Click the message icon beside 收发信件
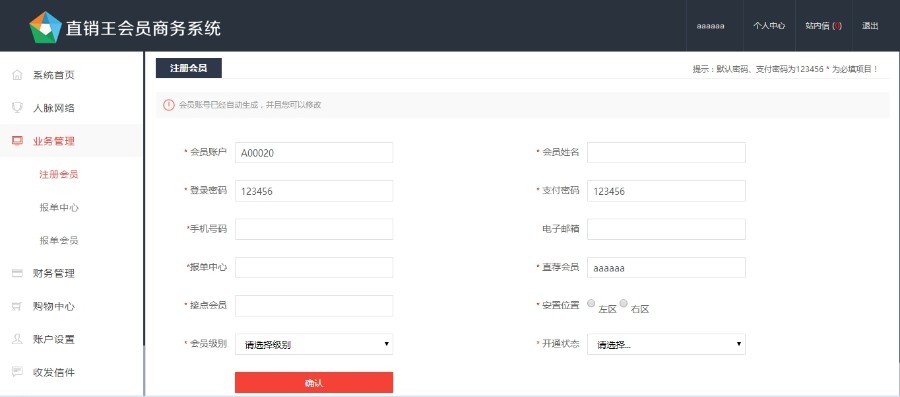Image resolution: width=900 pixels, height=397 pixels. [x=17, y=372]
